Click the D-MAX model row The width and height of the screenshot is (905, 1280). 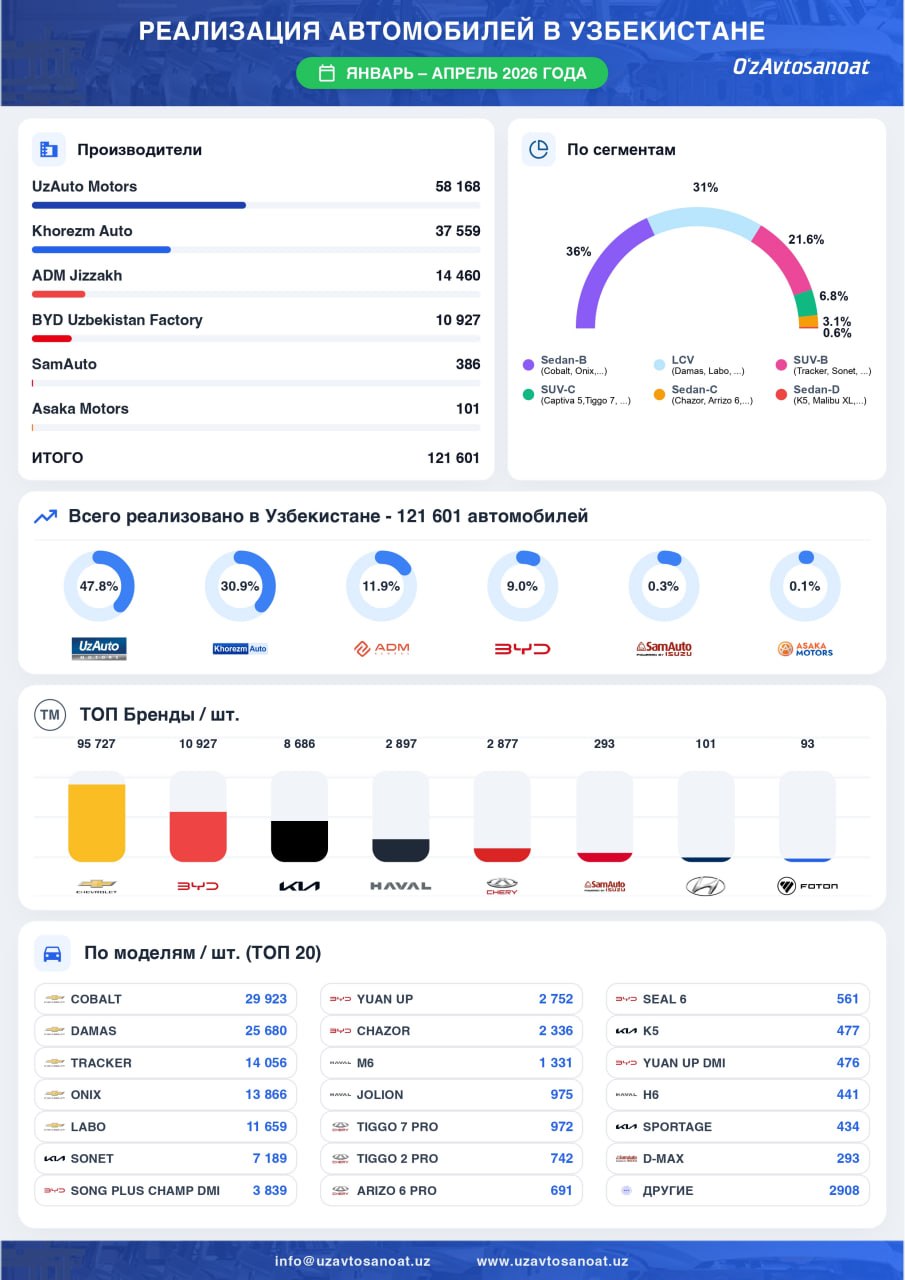(x=738, y=1159)
